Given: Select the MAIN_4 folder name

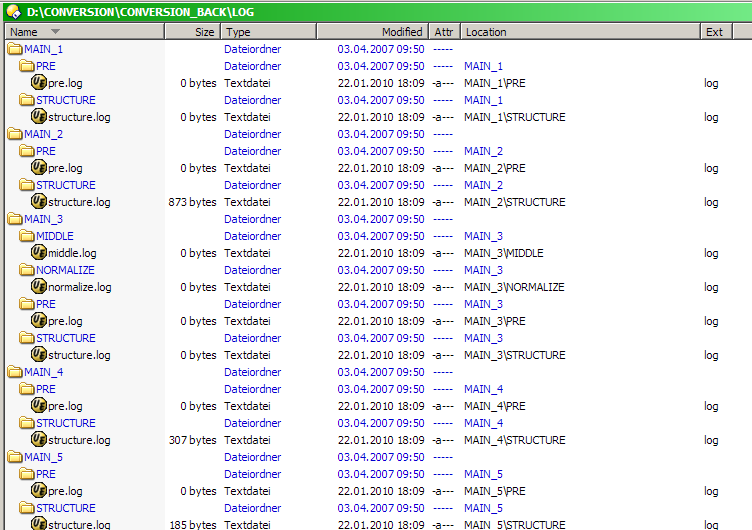Looking at the screenshot, I should coord(43,372).
